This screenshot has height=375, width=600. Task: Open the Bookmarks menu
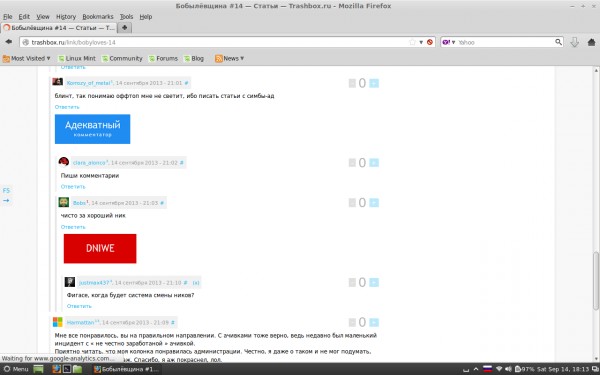coord(98,16)
